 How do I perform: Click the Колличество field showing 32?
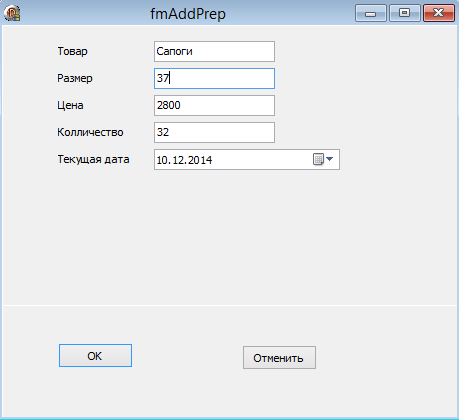[x=214, y=132]
